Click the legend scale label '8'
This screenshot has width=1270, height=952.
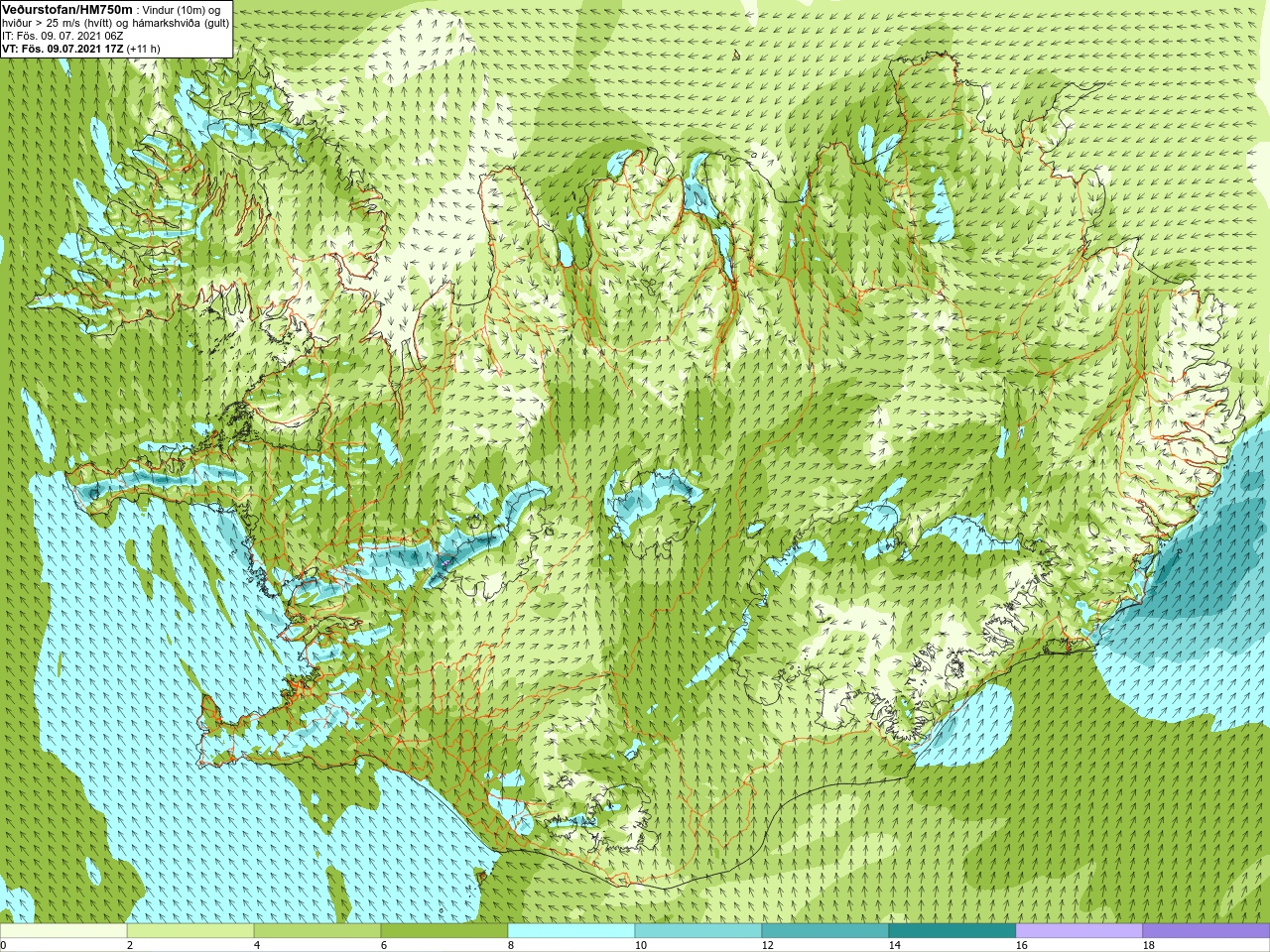[x=511, y=945]
